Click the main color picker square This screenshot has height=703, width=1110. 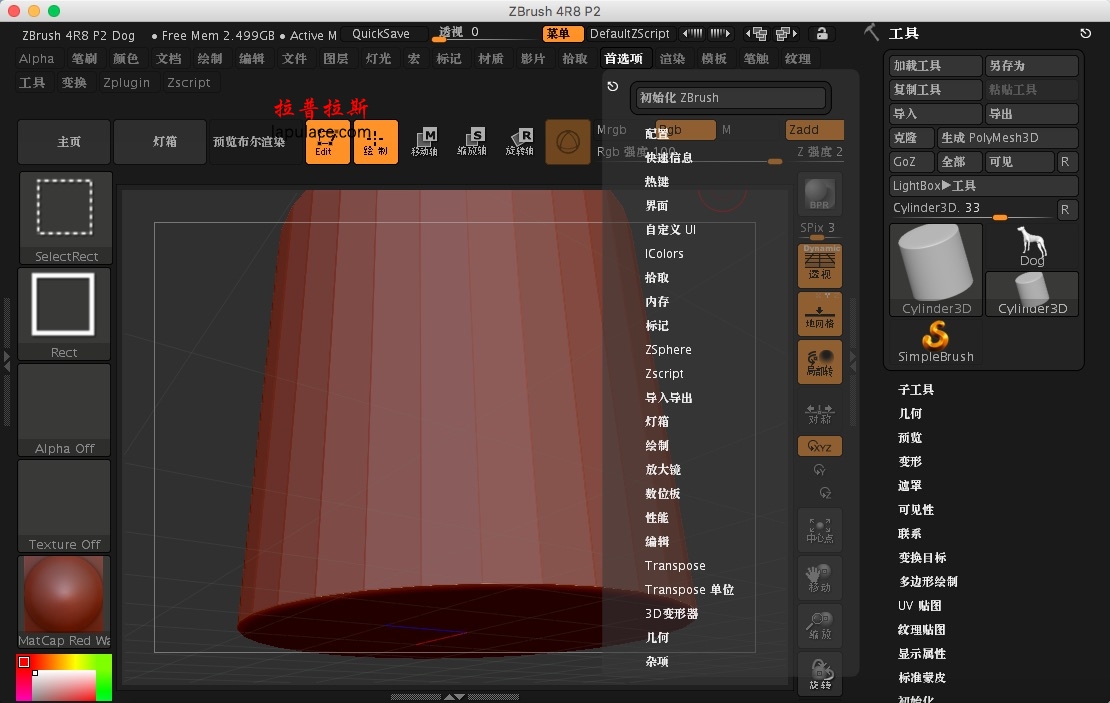tap(64, 678)
